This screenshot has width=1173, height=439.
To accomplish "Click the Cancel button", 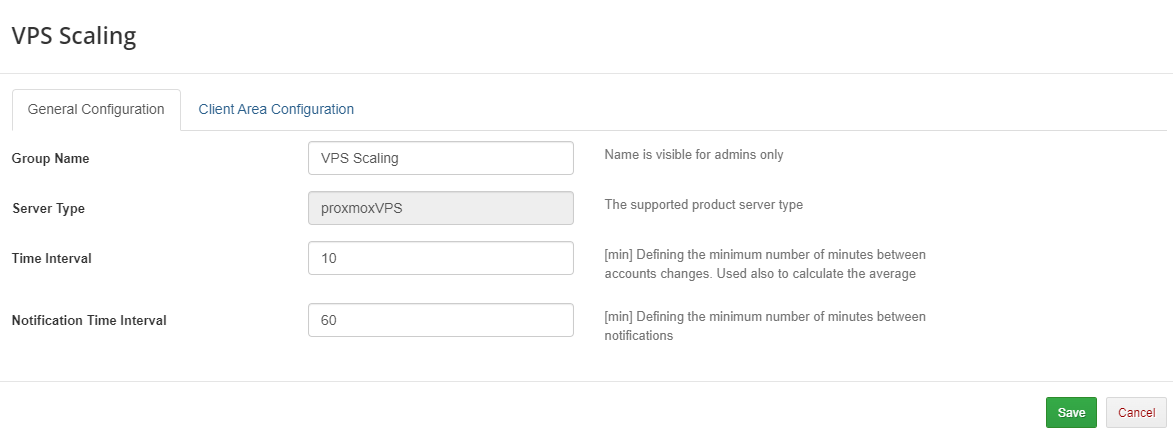I will click(1136, 412).
